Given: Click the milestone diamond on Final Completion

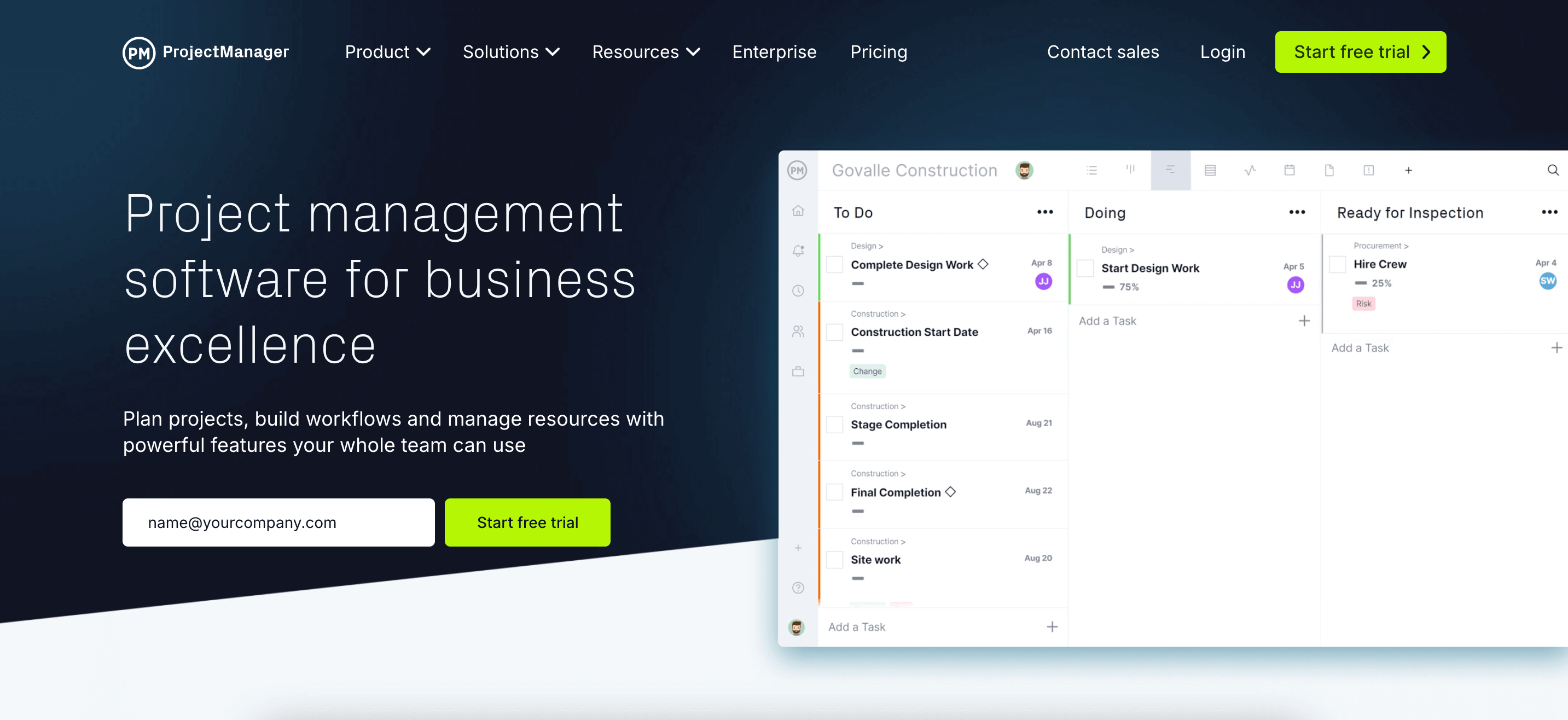Looking at the screenshot, I should coord(950,492).
